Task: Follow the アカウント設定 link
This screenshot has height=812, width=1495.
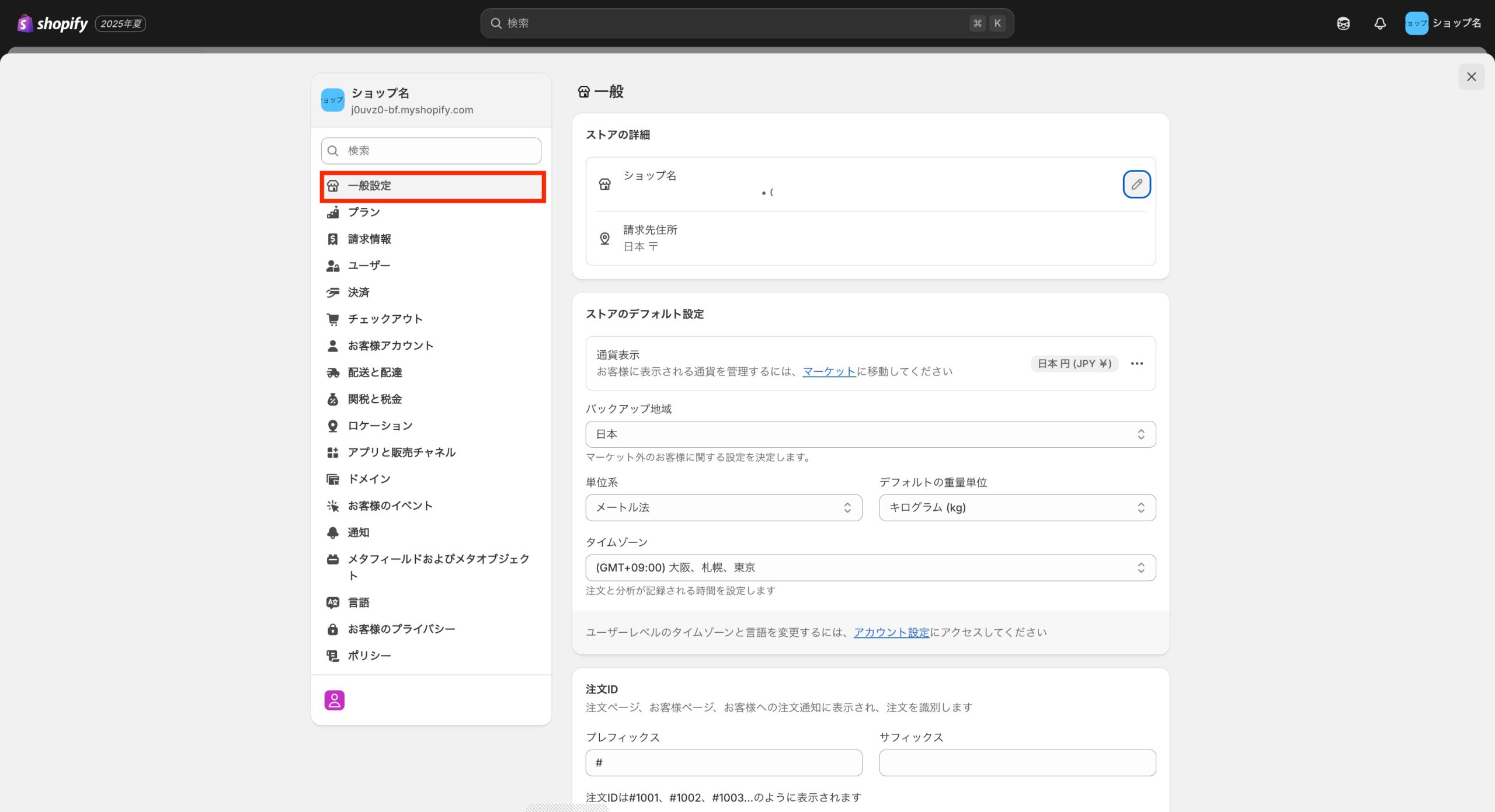Action: [x=891, y=633]
